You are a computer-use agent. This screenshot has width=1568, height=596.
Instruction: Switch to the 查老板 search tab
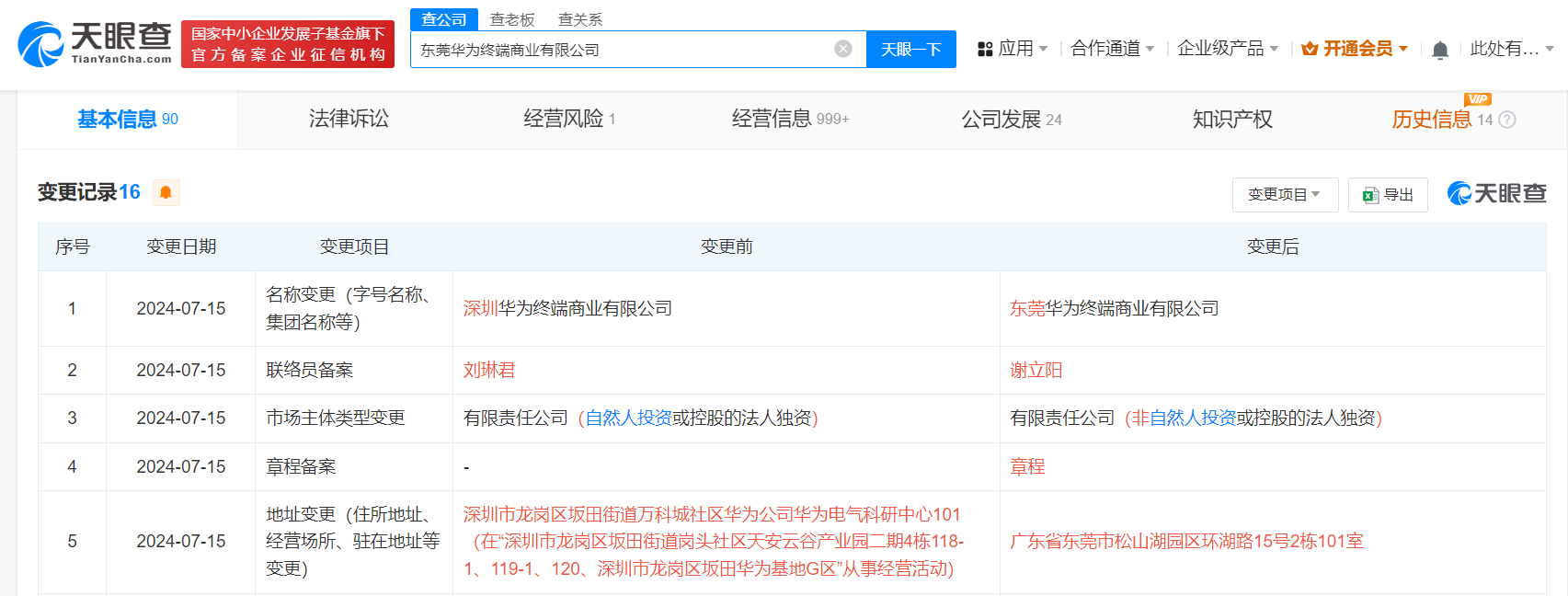point(512,19)
